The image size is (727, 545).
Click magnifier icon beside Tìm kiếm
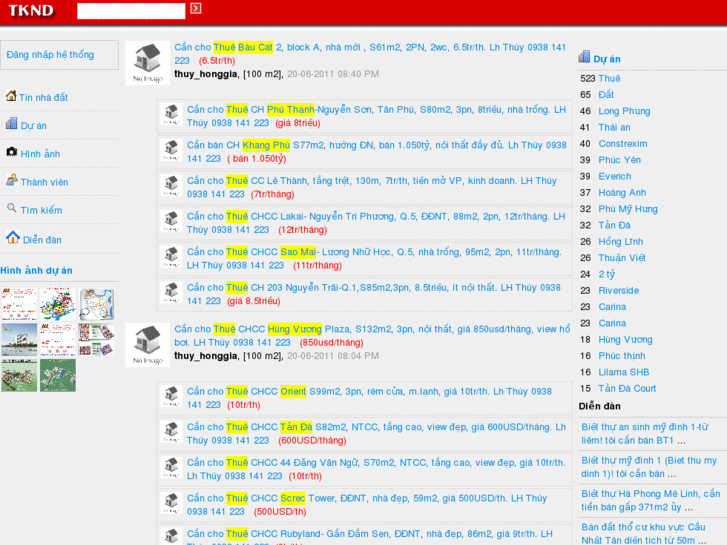coord(12,208)
